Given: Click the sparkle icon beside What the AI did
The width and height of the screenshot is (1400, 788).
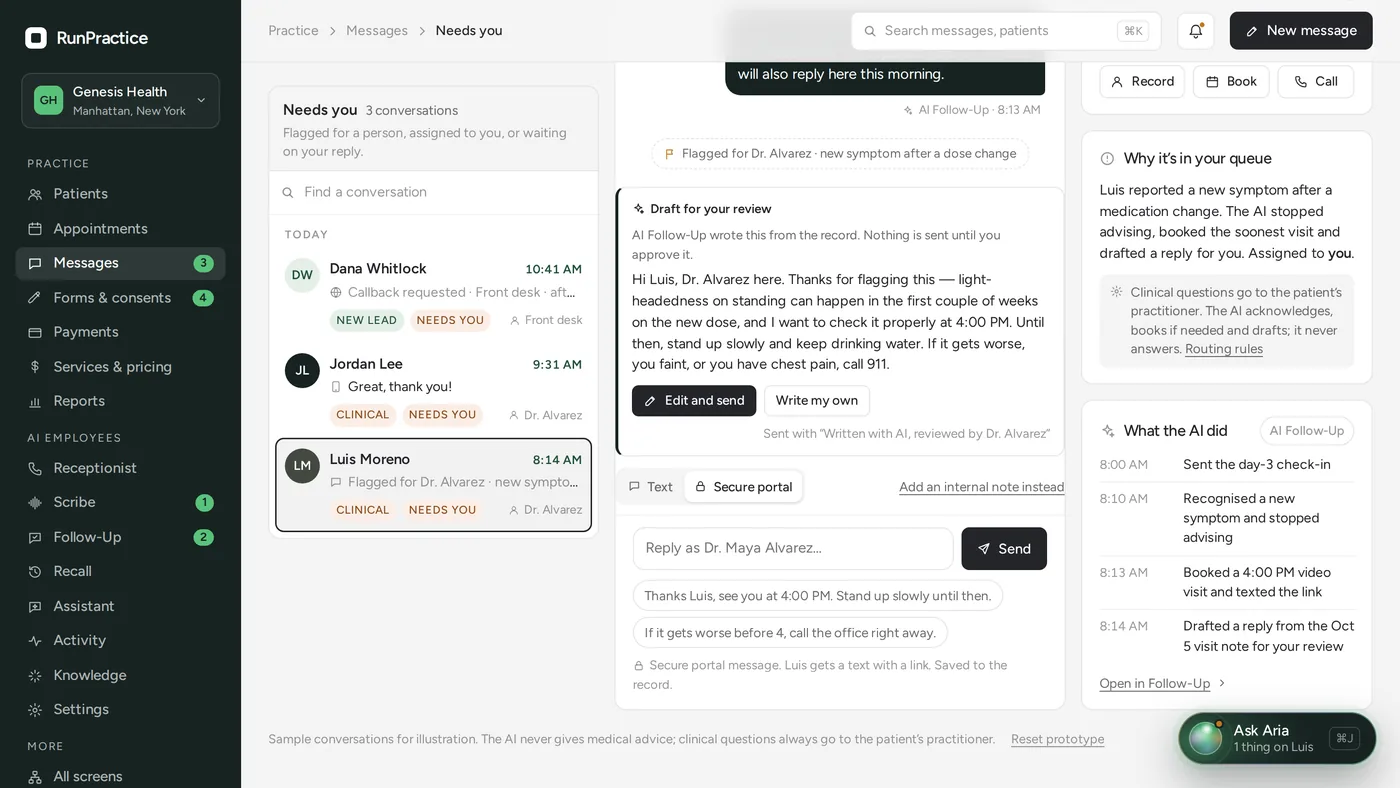Looking at the screenshot, I should tap(1108, 431).
